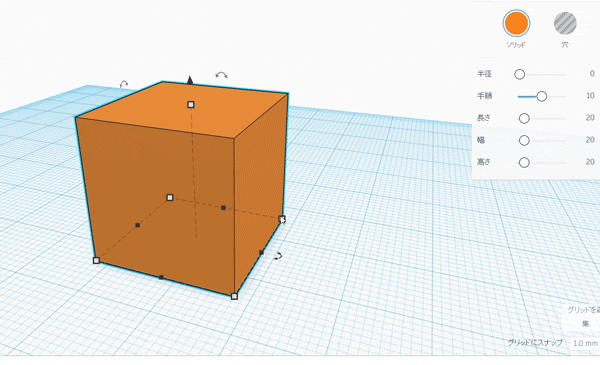The height and width of the screenshot is (365, 600).
Task: Click the black cone lift handle above cube
Action: 190,80
